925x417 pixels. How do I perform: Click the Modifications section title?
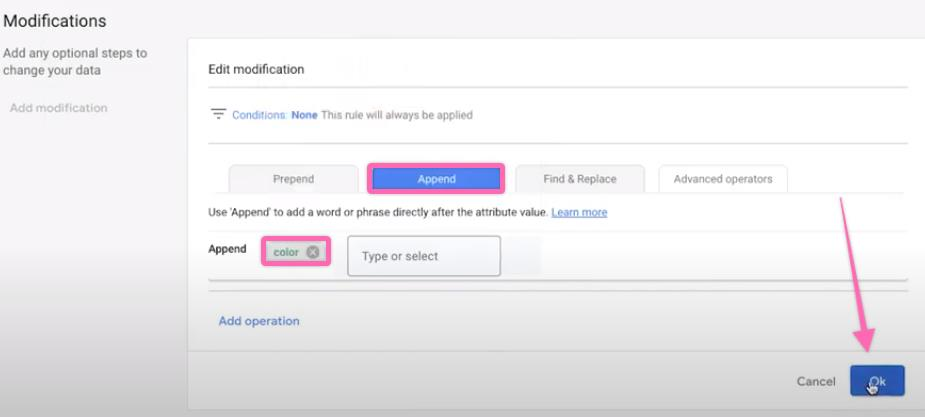coord(55,20)
